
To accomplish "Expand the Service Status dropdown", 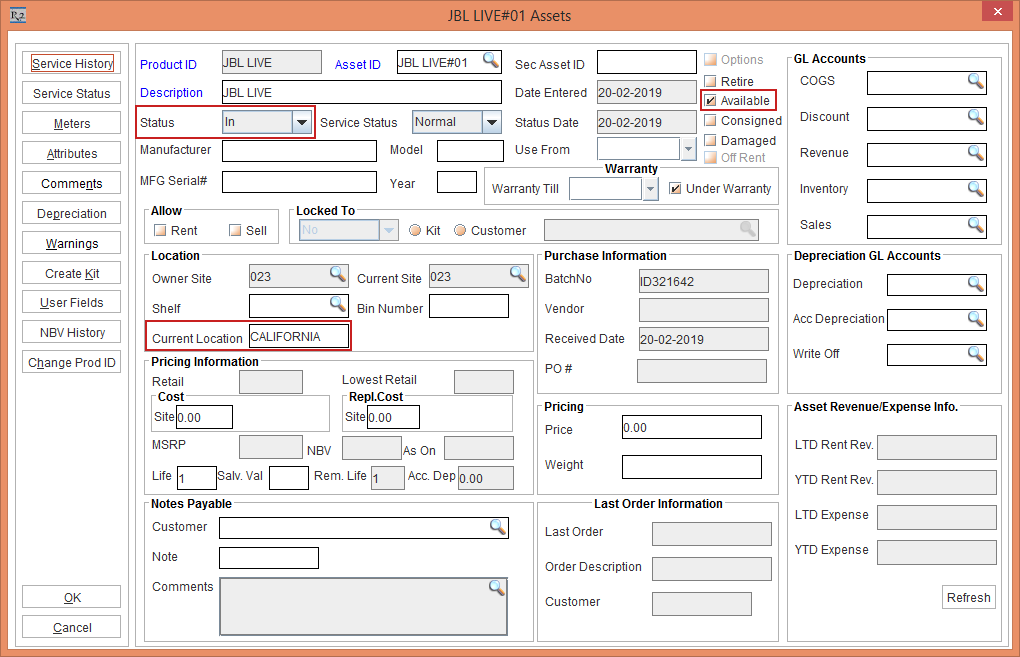I will (x=492, y=122).
